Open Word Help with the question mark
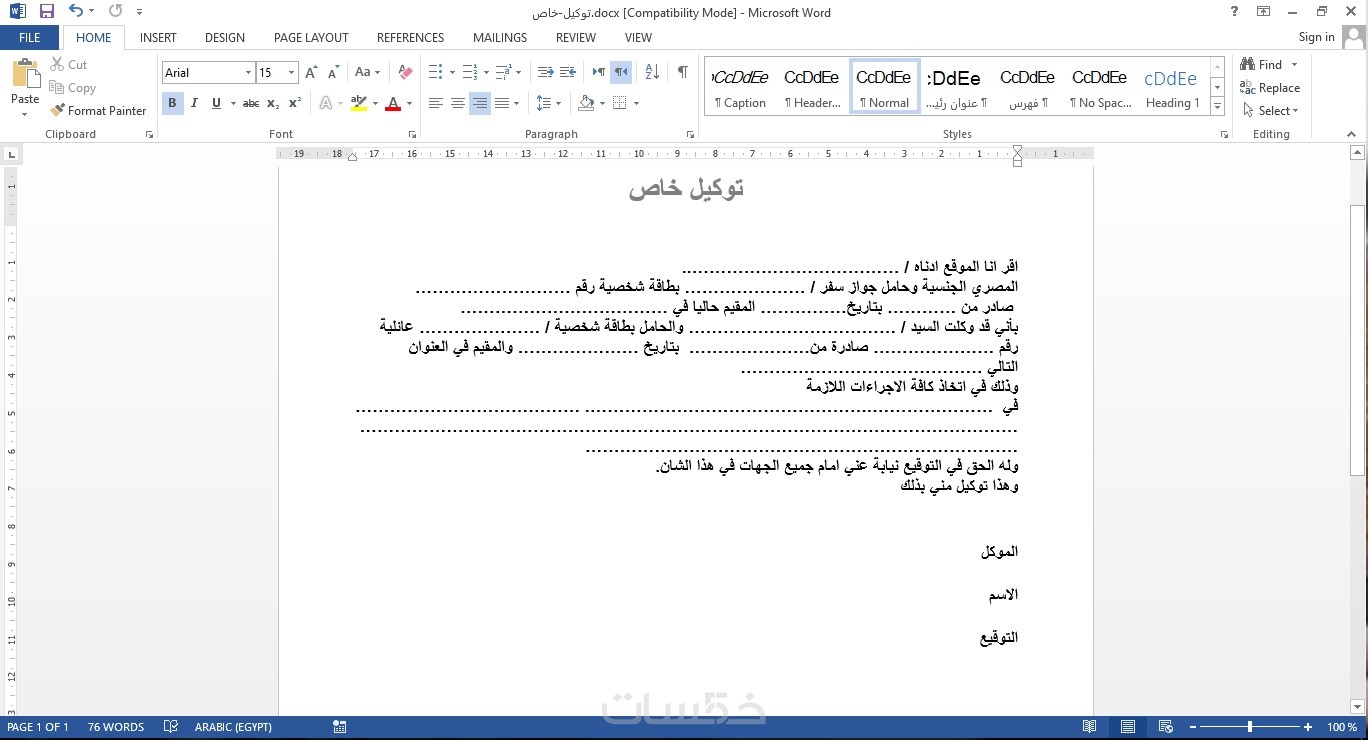 [1234, 12]
